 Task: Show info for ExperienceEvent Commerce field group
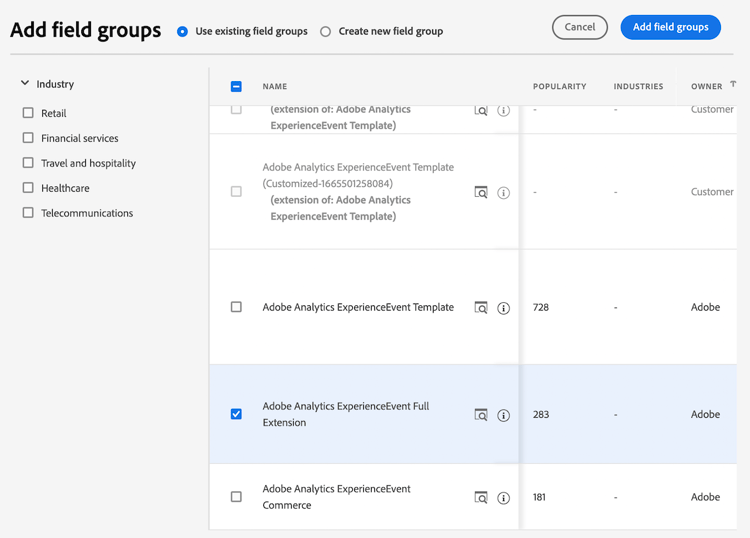(504, 498)
